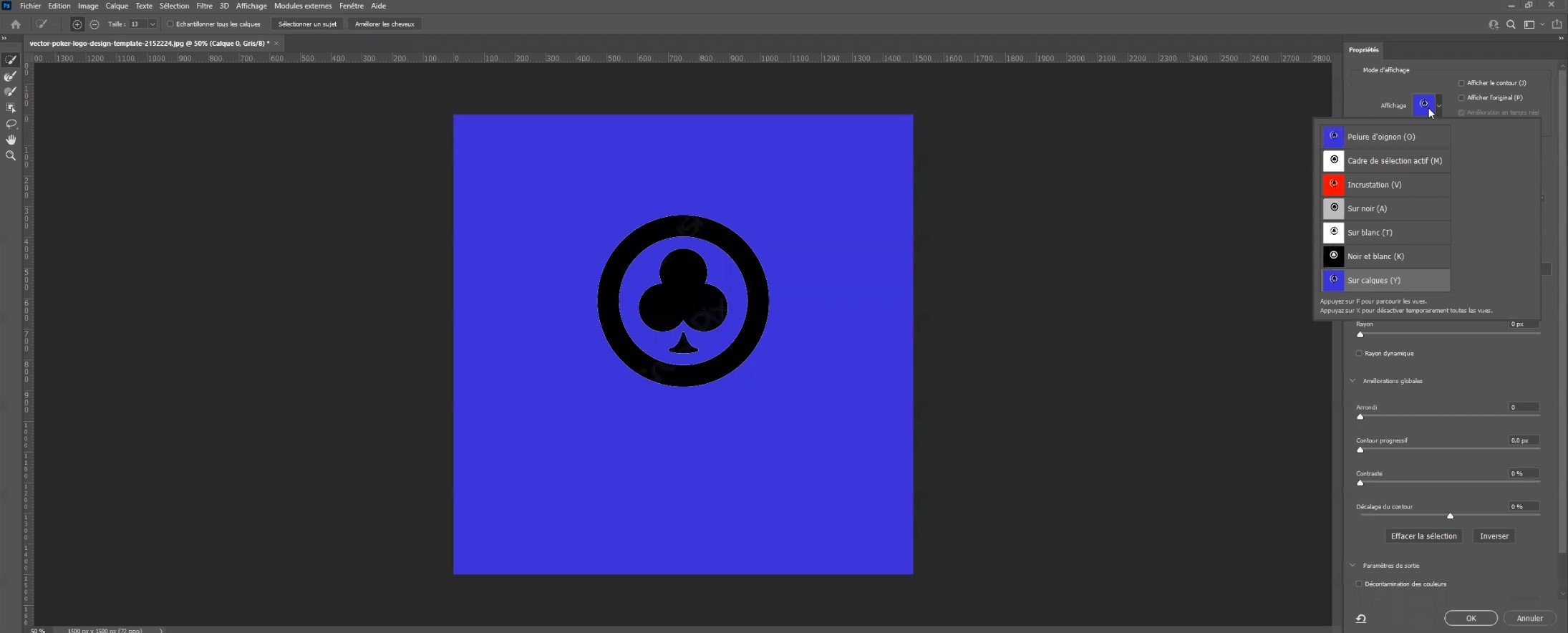This screenshot has height=633, width=1568.
Task: Click the Sélectionner un sujet button
Action: tap(307, 24)
